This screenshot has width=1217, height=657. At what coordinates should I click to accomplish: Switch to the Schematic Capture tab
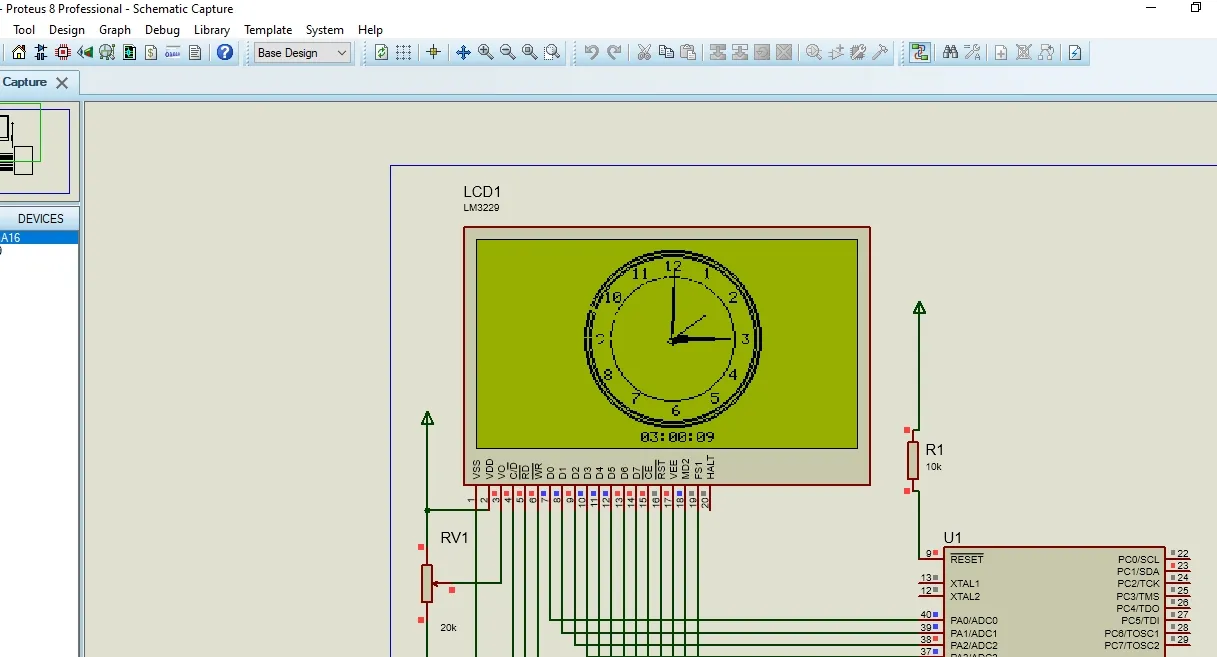click(24, 82)
